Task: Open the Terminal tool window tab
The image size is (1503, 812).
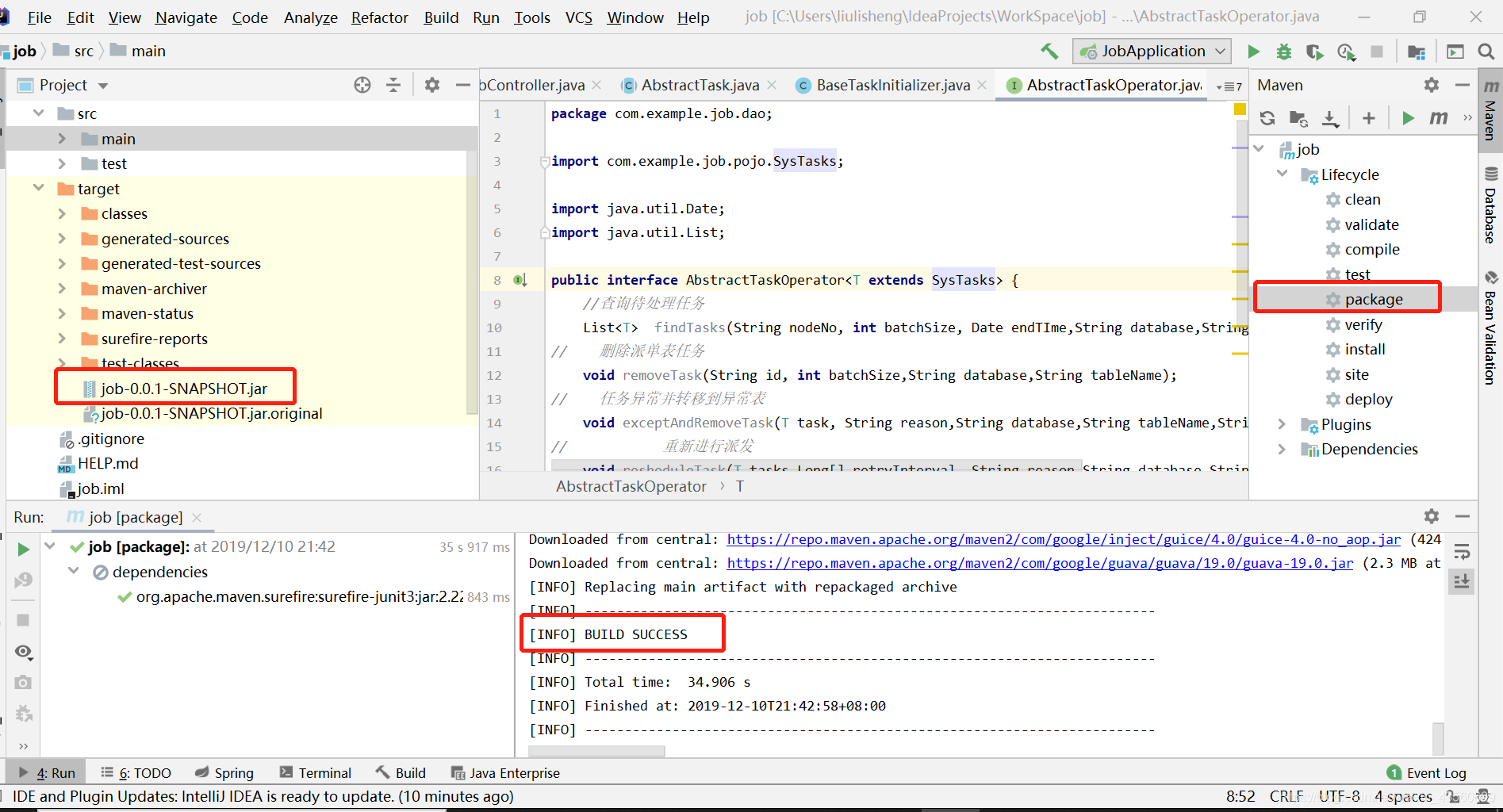Action: [x=316, y=773]
